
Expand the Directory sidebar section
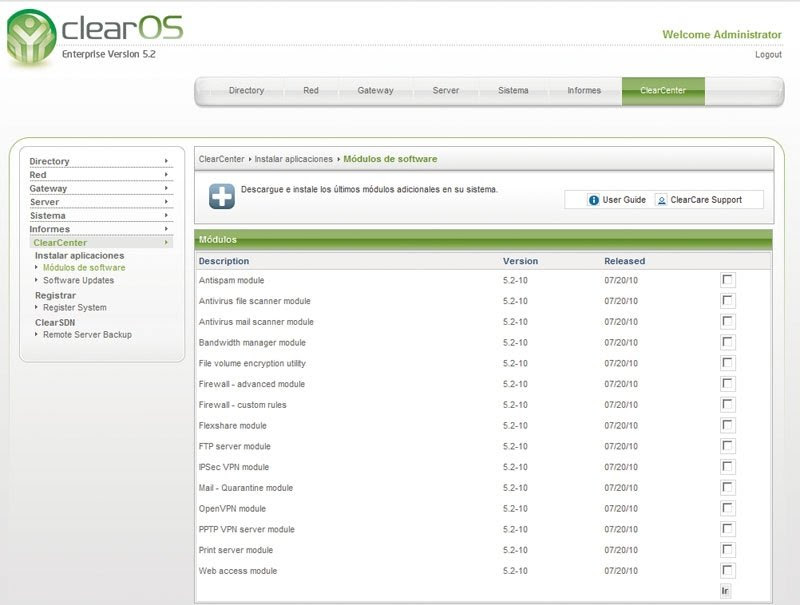coord(101,161)
